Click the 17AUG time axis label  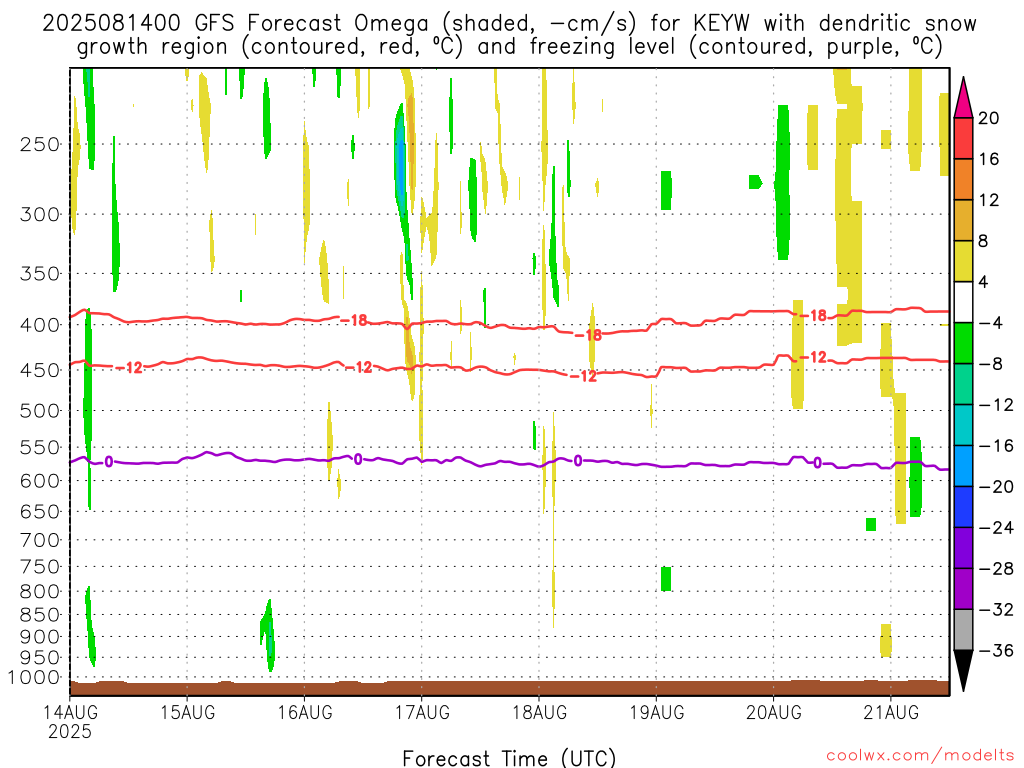coord(422,712)
